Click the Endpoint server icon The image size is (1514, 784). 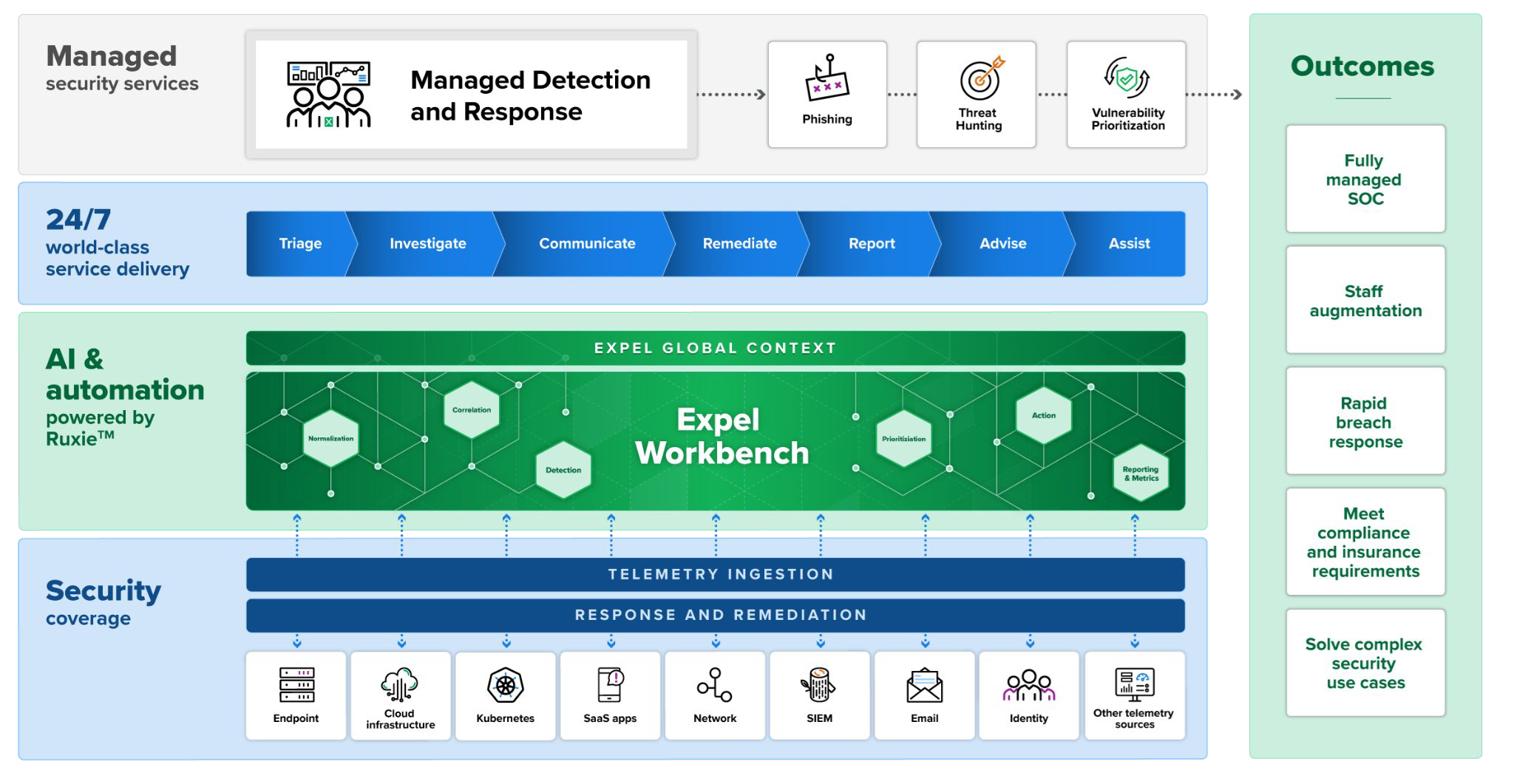tap(296, 684)
